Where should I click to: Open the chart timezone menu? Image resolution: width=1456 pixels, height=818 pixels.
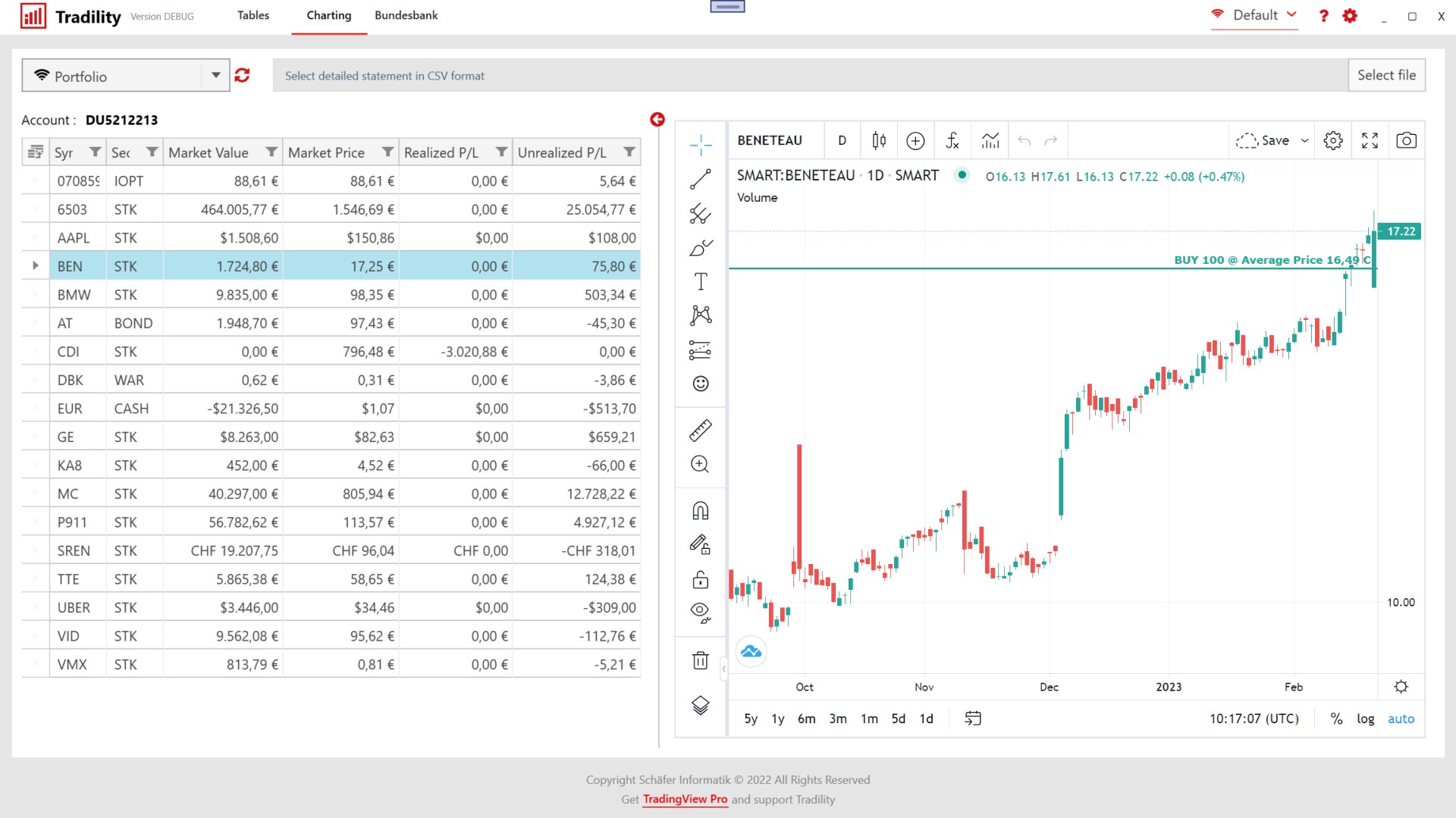(1254, 719)
